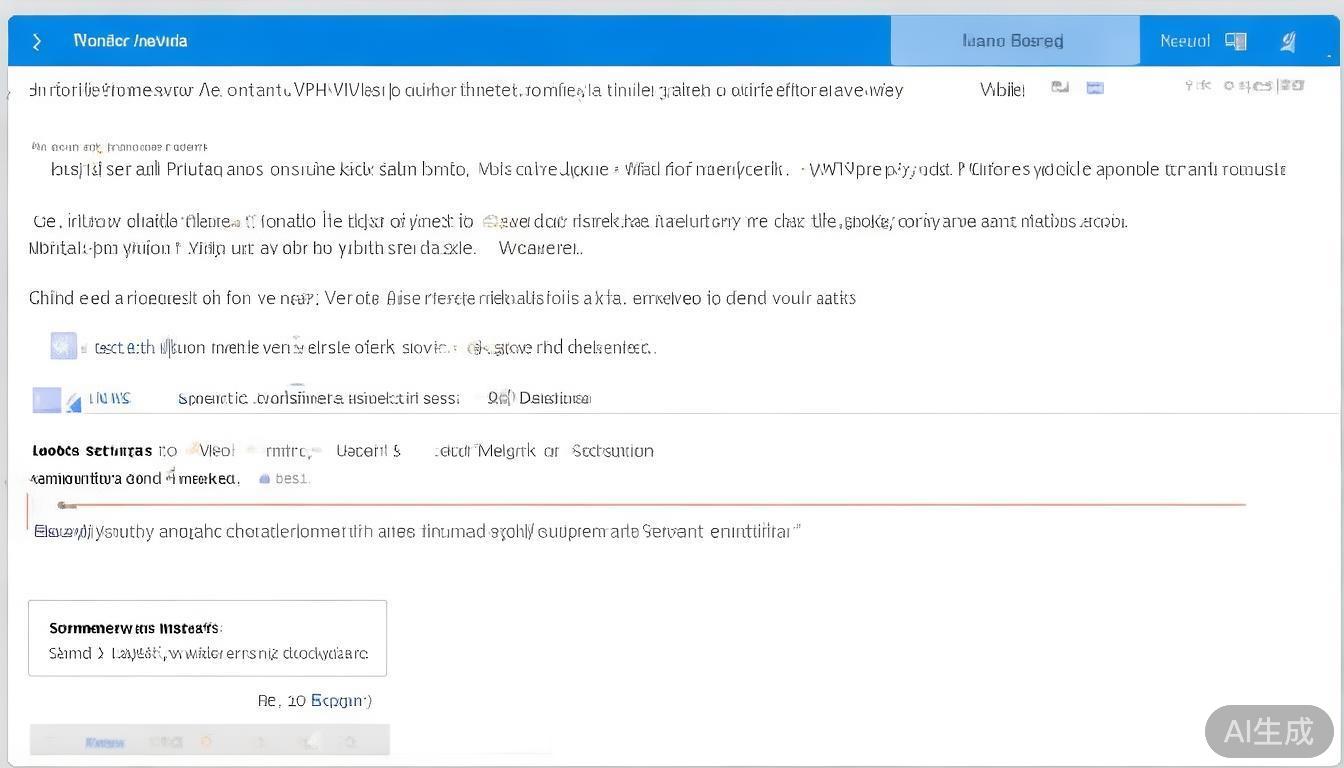Select "Uacenl S" in the settings row
This screenshot has width=1344, height=768.
[x=368, y=451]
